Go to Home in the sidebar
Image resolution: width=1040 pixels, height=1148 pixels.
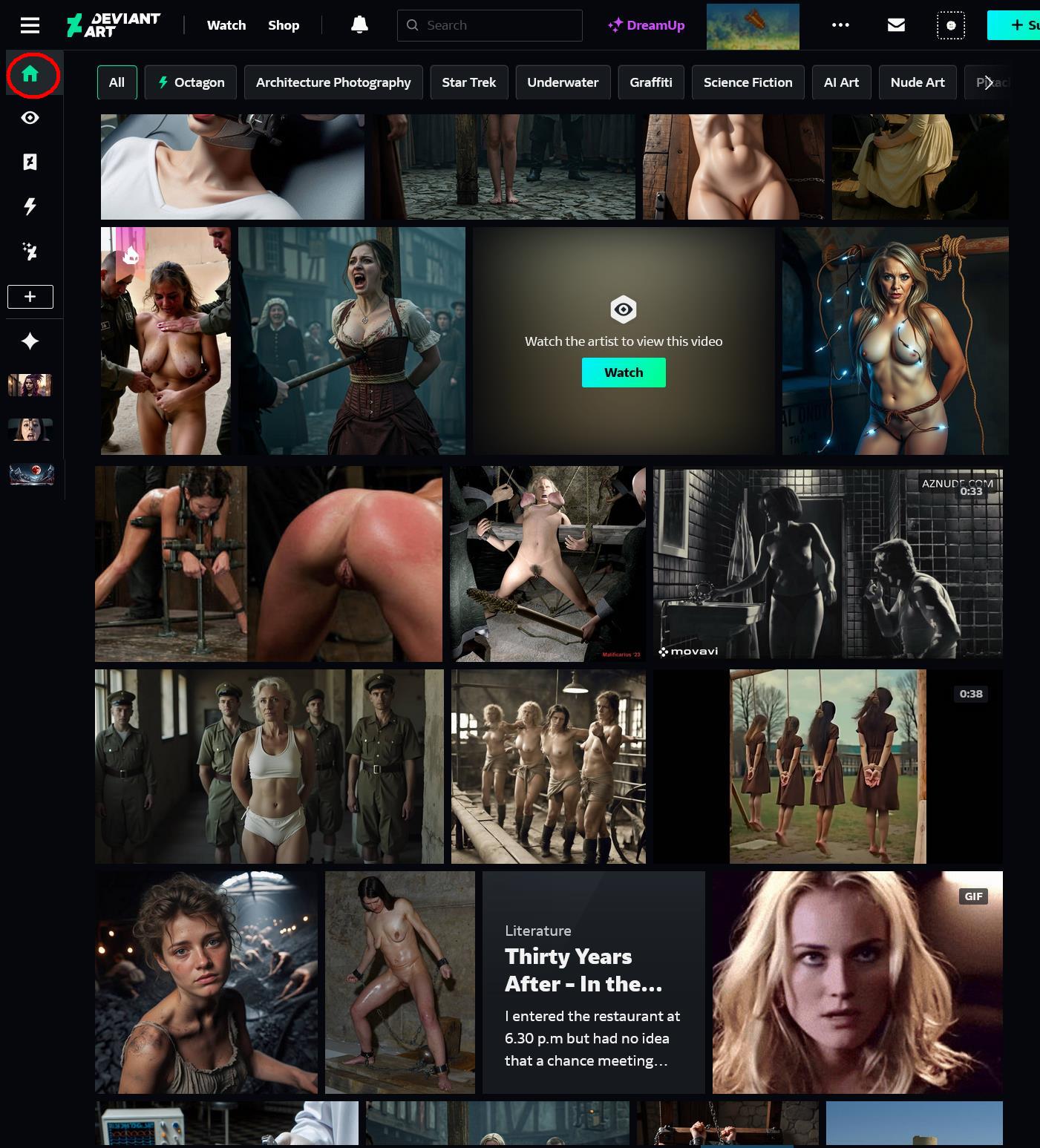coord(30,74)
